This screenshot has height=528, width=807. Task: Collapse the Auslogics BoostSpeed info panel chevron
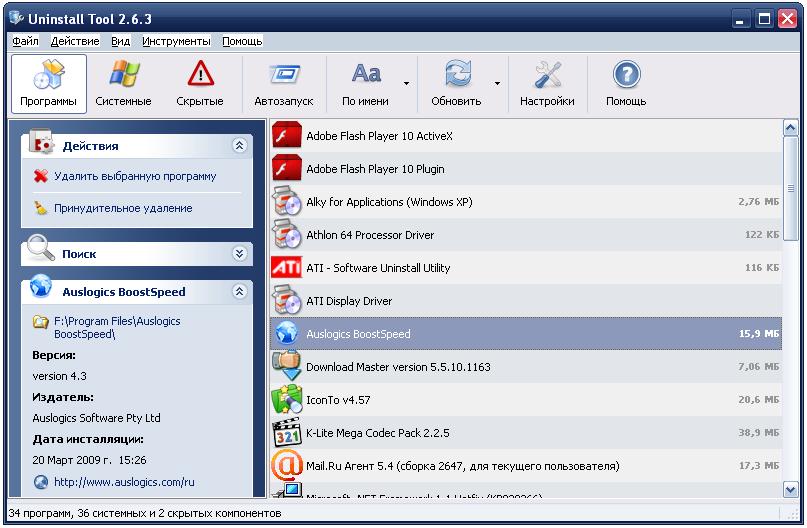(239, 292)
